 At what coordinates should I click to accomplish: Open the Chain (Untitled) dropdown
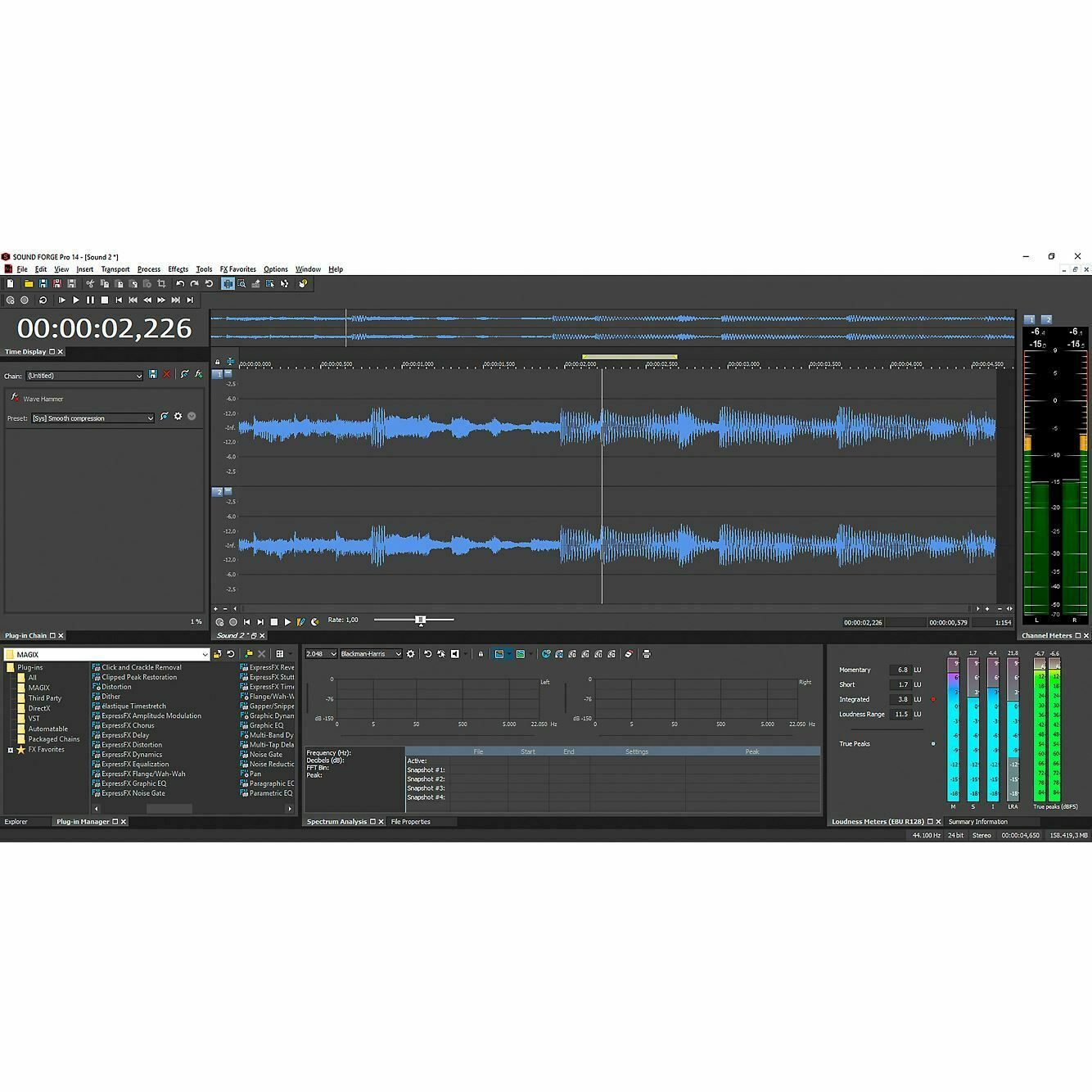pyautogui.click(x=84, y=376)
